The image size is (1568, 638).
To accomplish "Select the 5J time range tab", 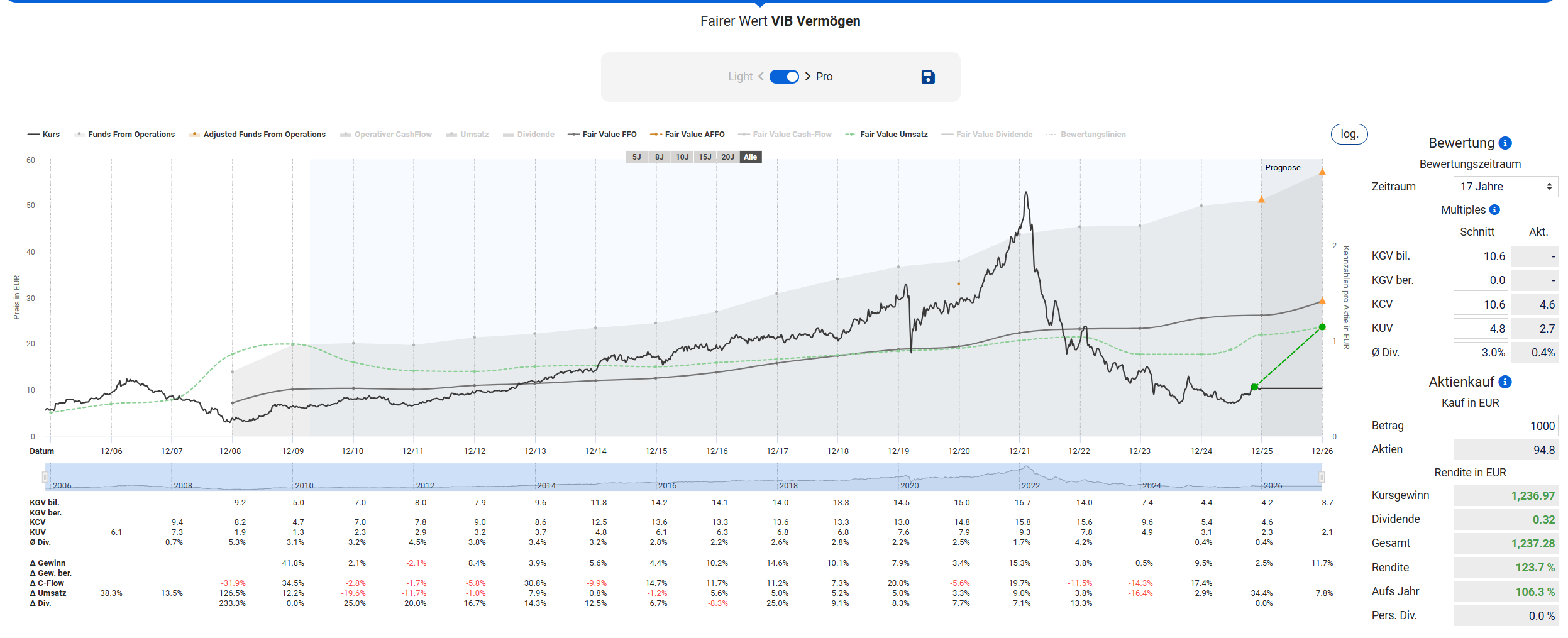I will coord(636,157).
